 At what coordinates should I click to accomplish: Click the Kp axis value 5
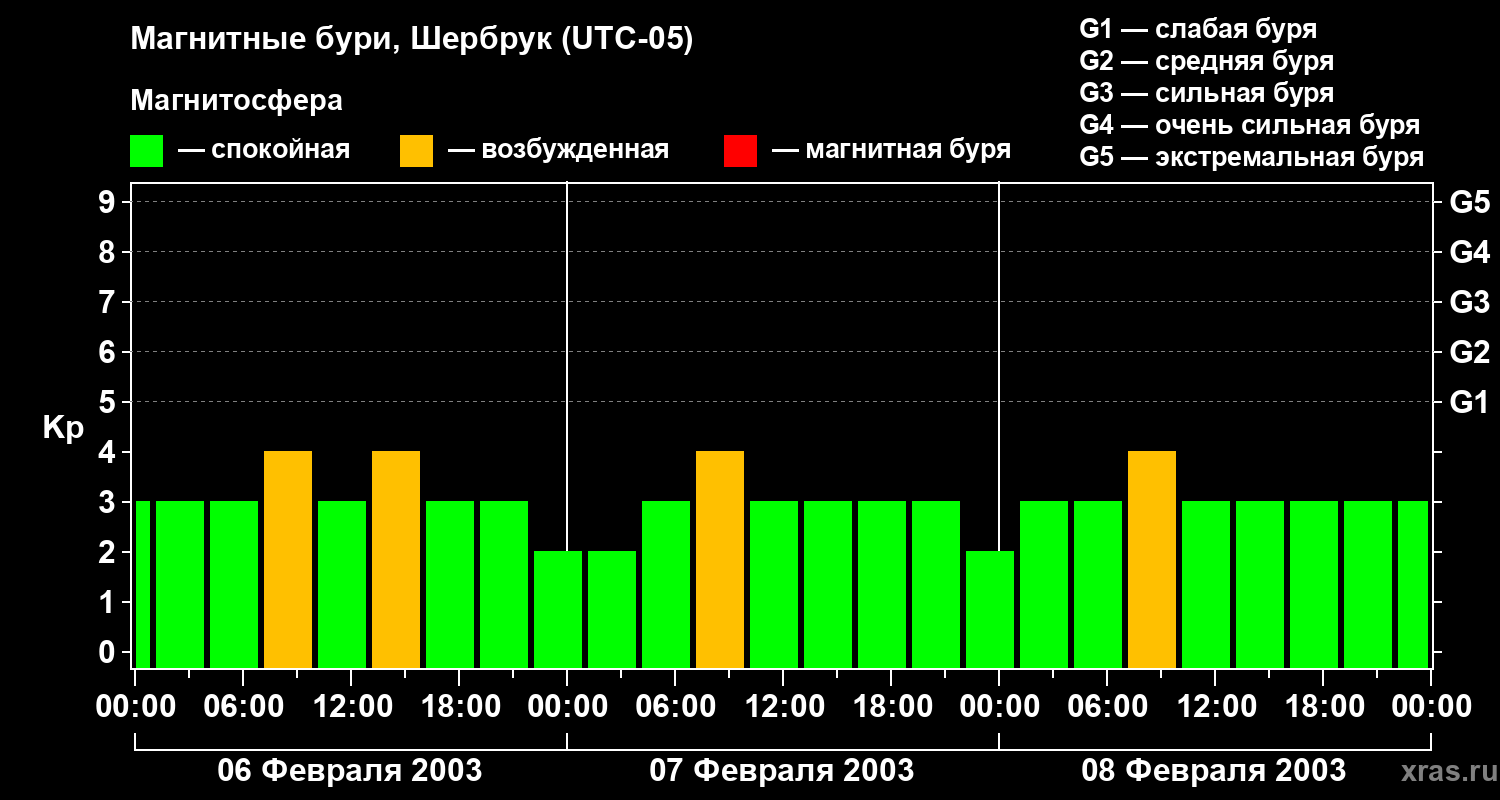pos(109,403)
